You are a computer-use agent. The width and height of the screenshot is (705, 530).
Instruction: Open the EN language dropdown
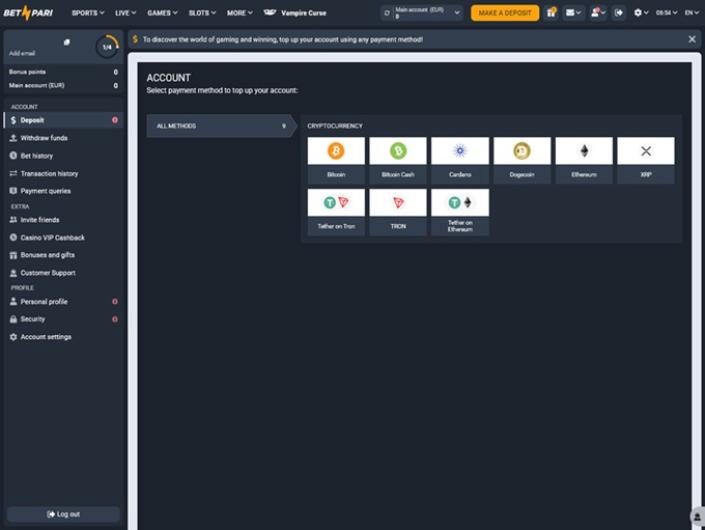tap(691, 13)
